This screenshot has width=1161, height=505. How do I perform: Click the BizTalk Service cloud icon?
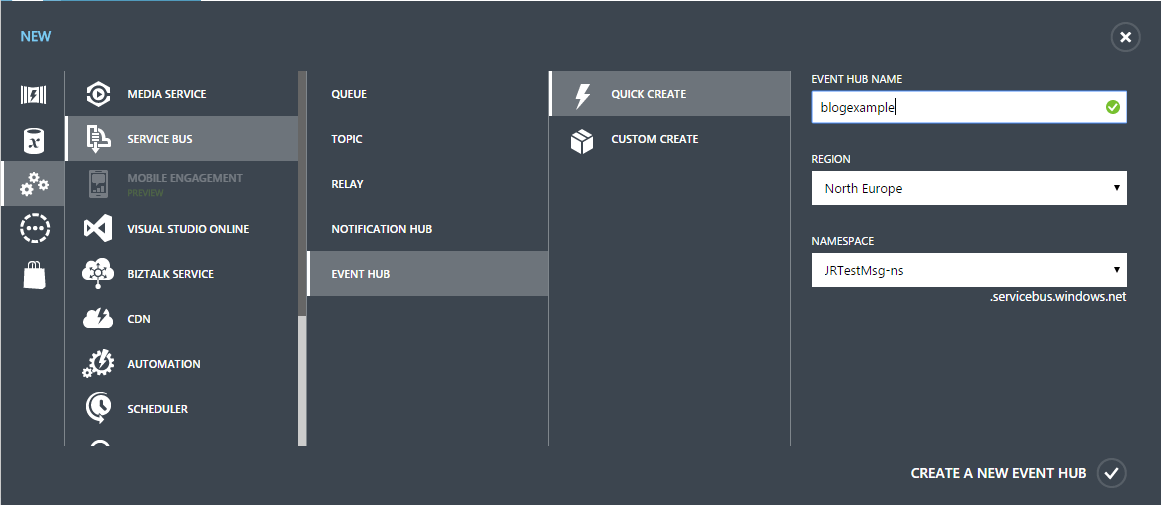(98, 274)
